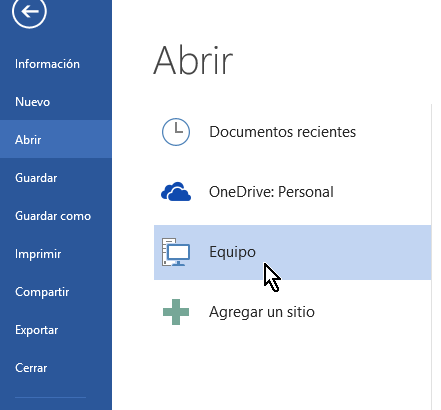Viewport: 441px width, 410px height.
Task: Click the clock icon for recent documents
Action: click(176, 132)
